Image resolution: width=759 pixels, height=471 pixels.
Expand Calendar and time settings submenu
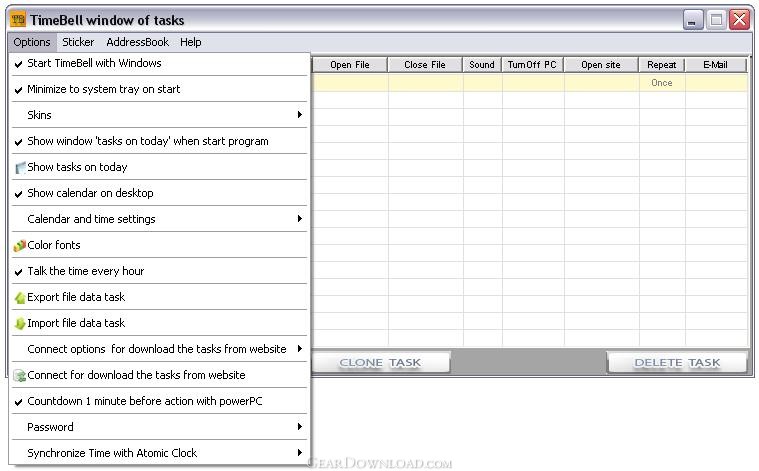coord(159,219)
